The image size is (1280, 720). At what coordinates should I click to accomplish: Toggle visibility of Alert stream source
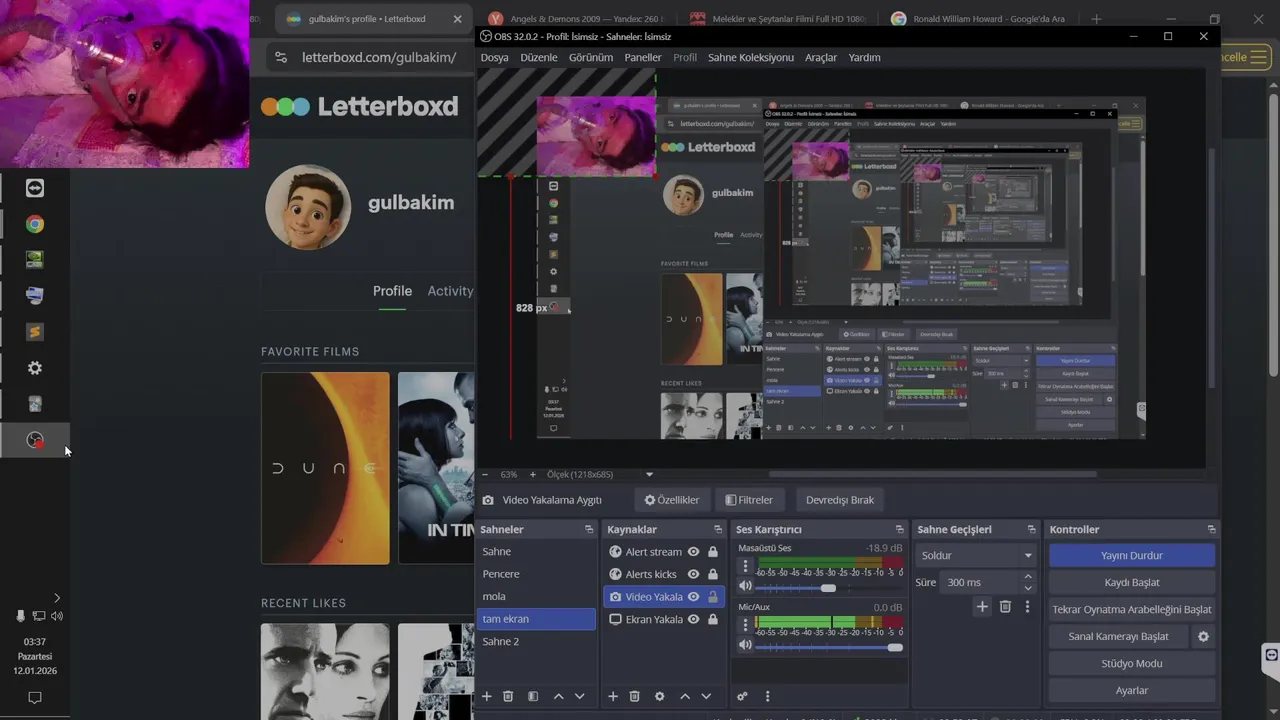[x=693, y=552]
